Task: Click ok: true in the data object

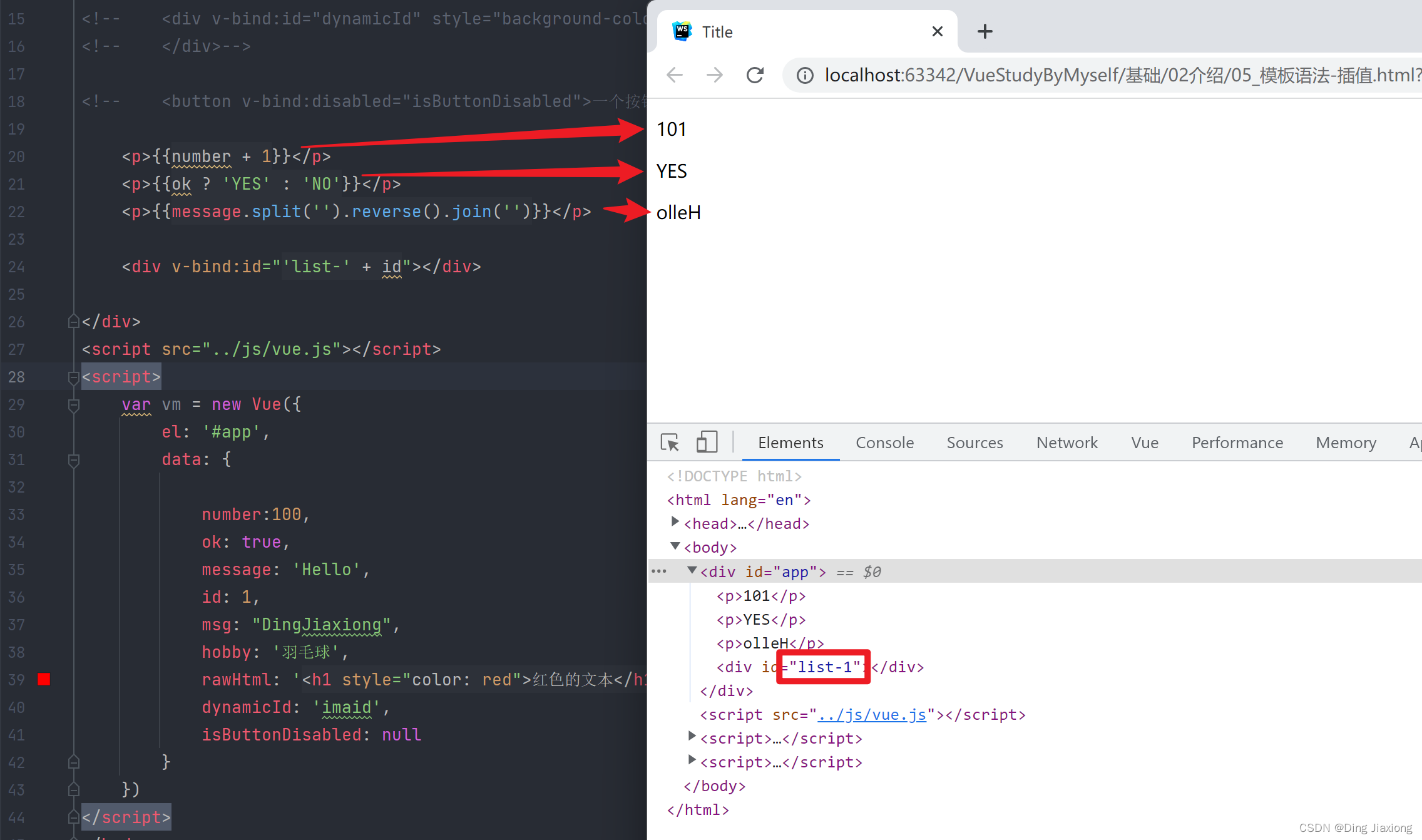Action: [245, 542]
